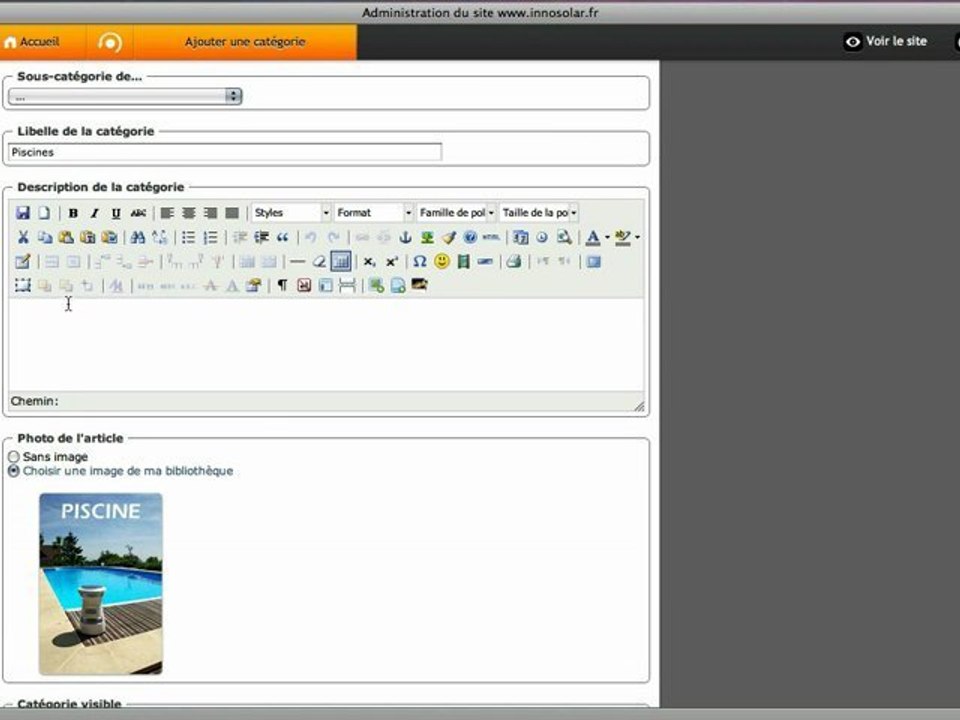Click the Paste icon
Image resolution: width=960 pixels, height=720 pixels.
tap(66, 237)
